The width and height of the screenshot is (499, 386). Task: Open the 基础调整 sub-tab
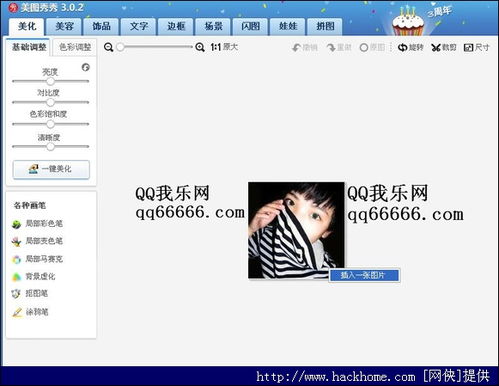click(29, 47)
